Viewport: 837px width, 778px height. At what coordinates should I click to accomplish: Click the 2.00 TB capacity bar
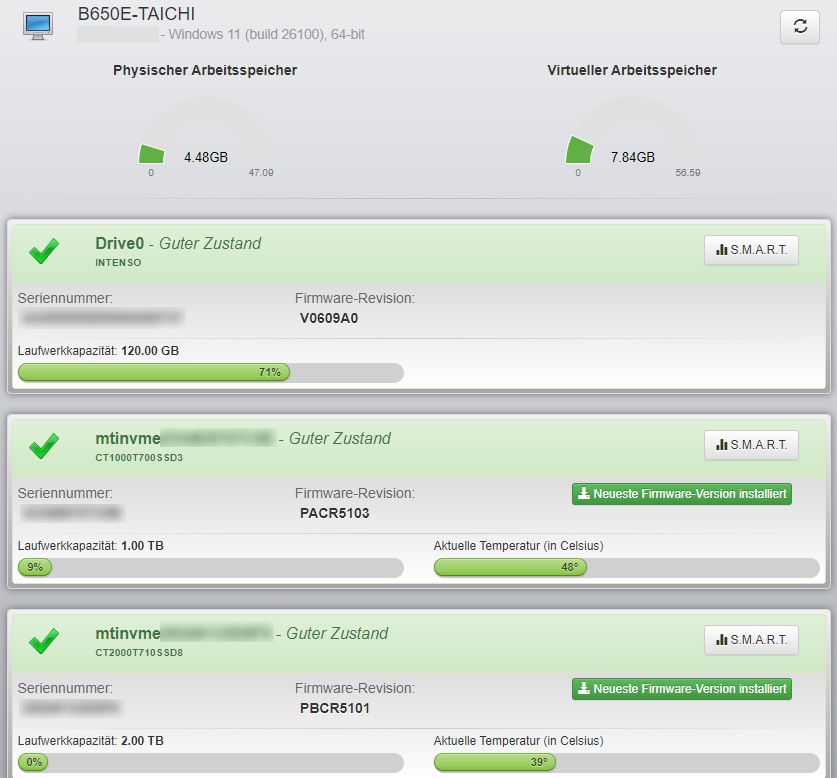click(x=210, y=763)
